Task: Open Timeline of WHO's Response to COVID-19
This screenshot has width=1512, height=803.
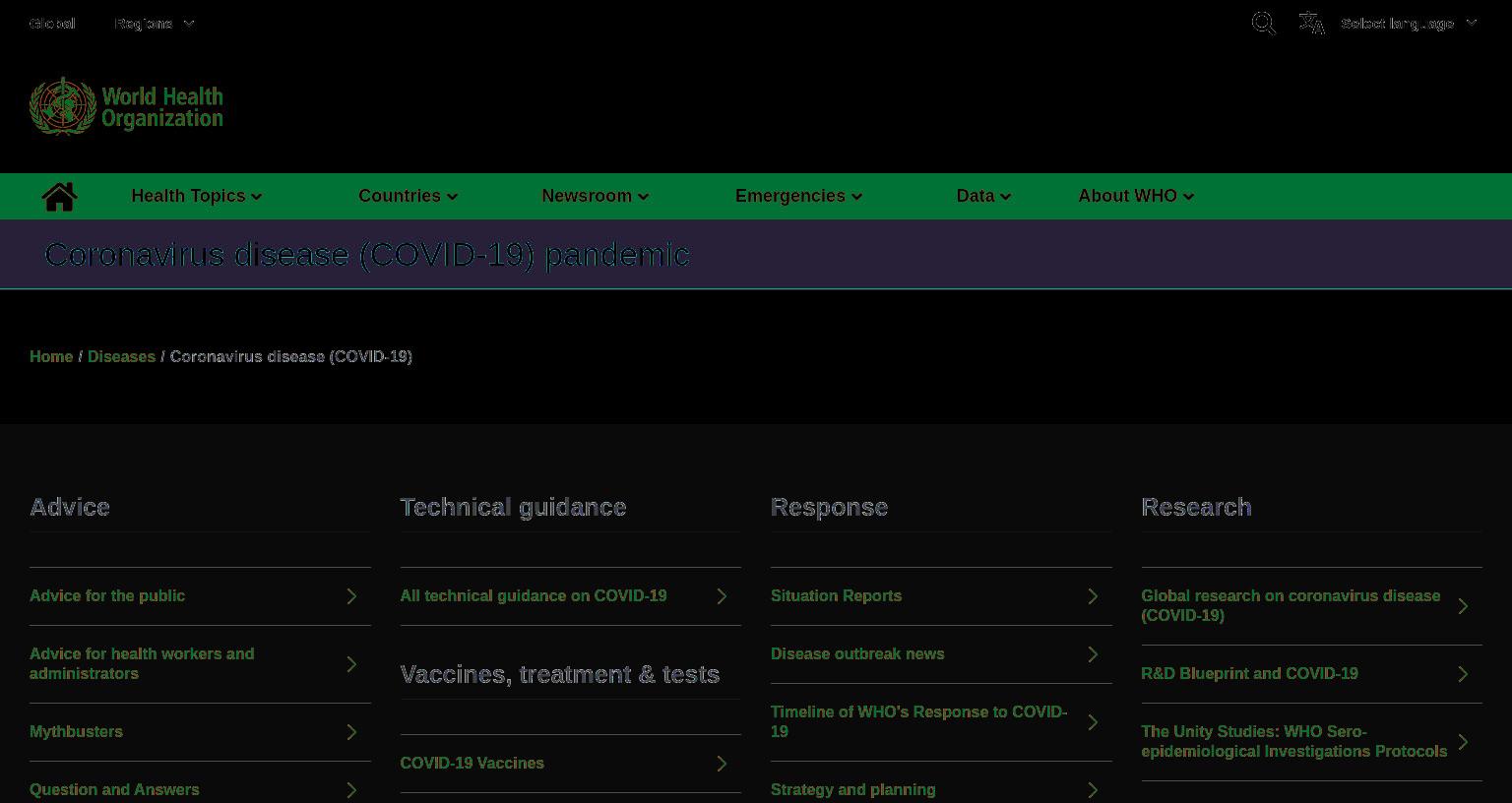Action: pyautogui.click(x=919, y=721)
